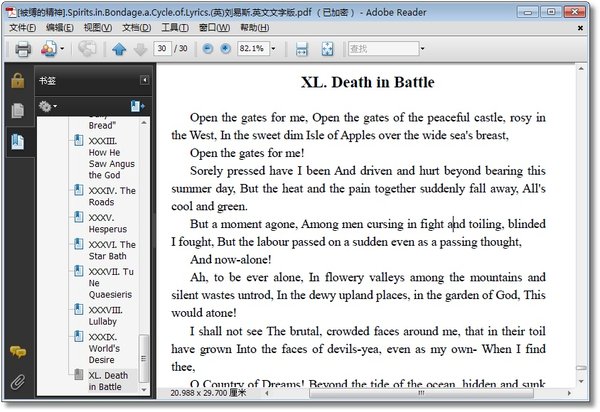Screen dimensions: 600x412
Task: Collapse the bookmarks pane with arrow
Action: (x=144, y=80)
